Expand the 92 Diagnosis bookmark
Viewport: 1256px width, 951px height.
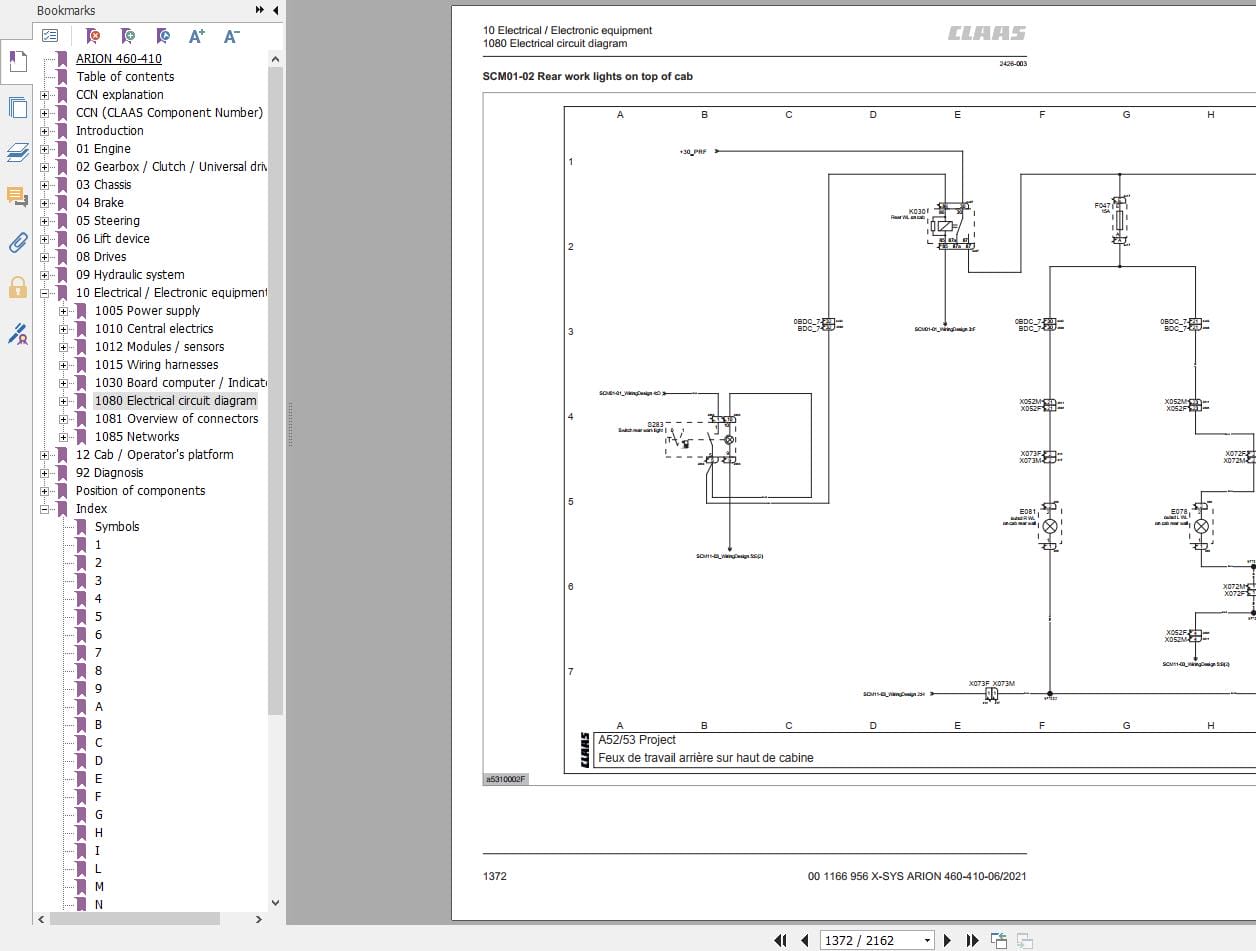pos(44,473)
